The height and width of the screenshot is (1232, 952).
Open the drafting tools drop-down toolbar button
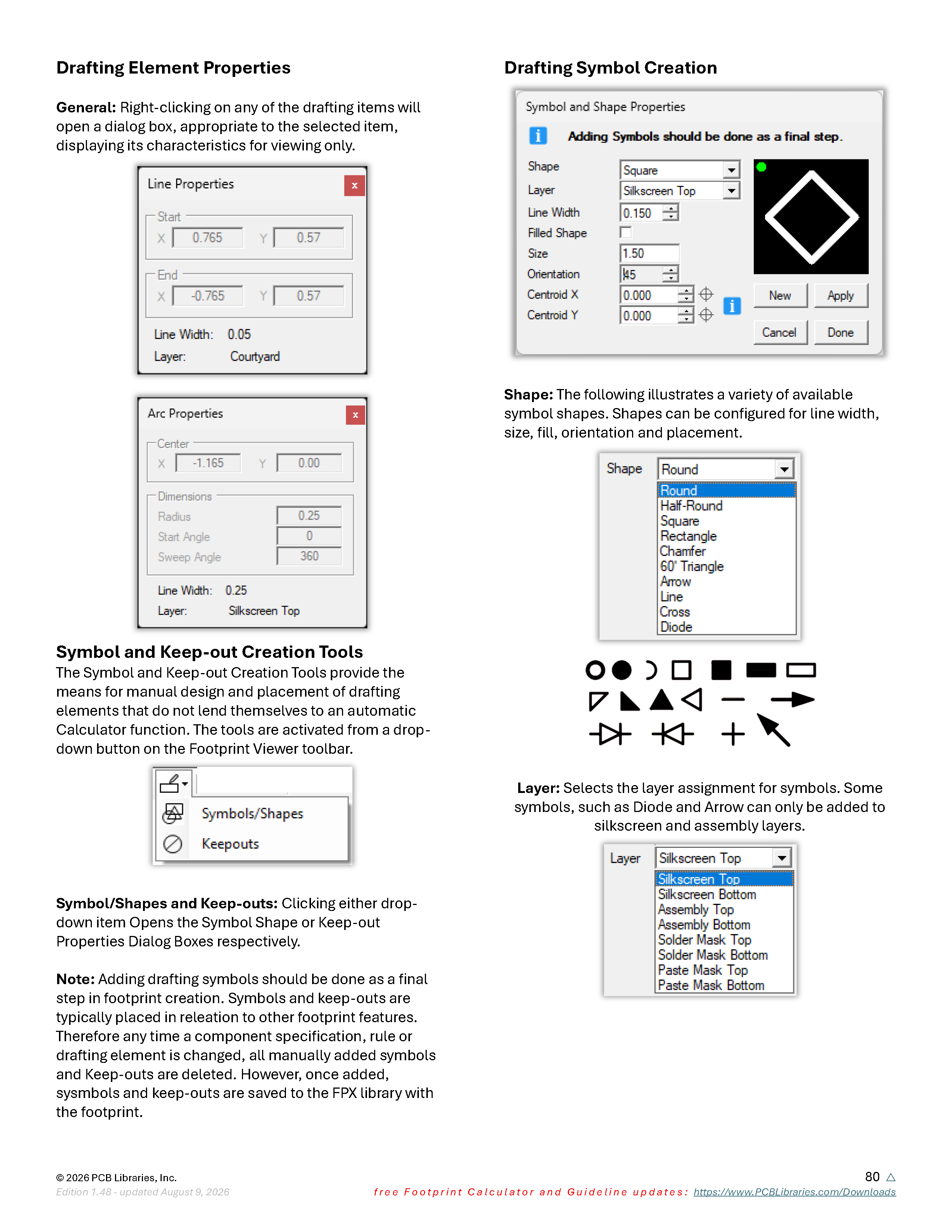(x=173, y=783)
